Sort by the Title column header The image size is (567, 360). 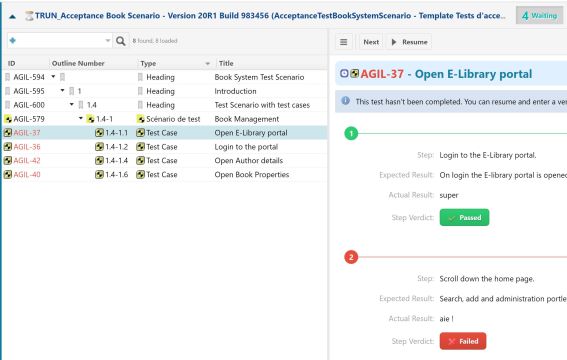tap(226, 63)
